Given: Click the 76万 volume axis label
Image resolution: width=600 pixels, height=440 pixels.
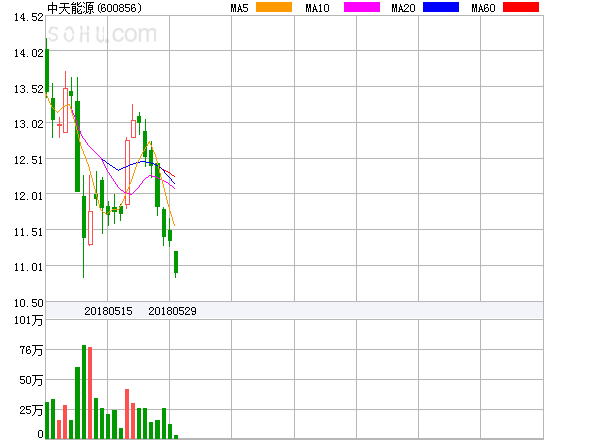Looking at the screenshot, I should click(x=31, y=350).
